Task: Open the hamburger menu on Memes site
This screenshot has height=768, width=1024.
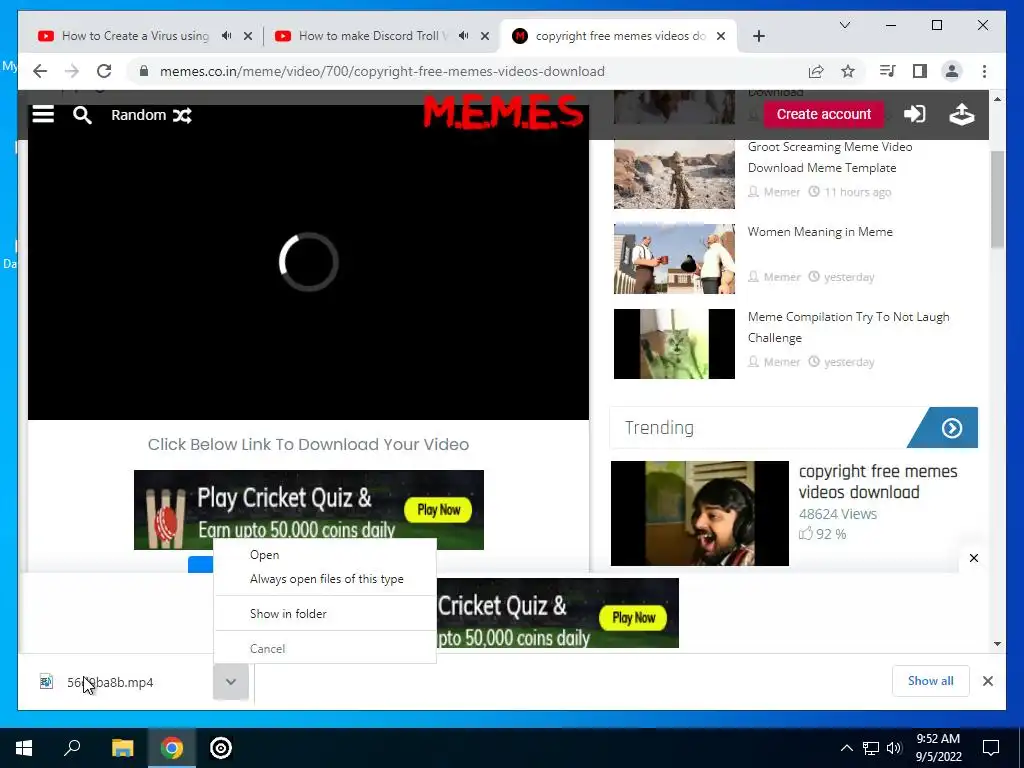Action: (43, 115)
